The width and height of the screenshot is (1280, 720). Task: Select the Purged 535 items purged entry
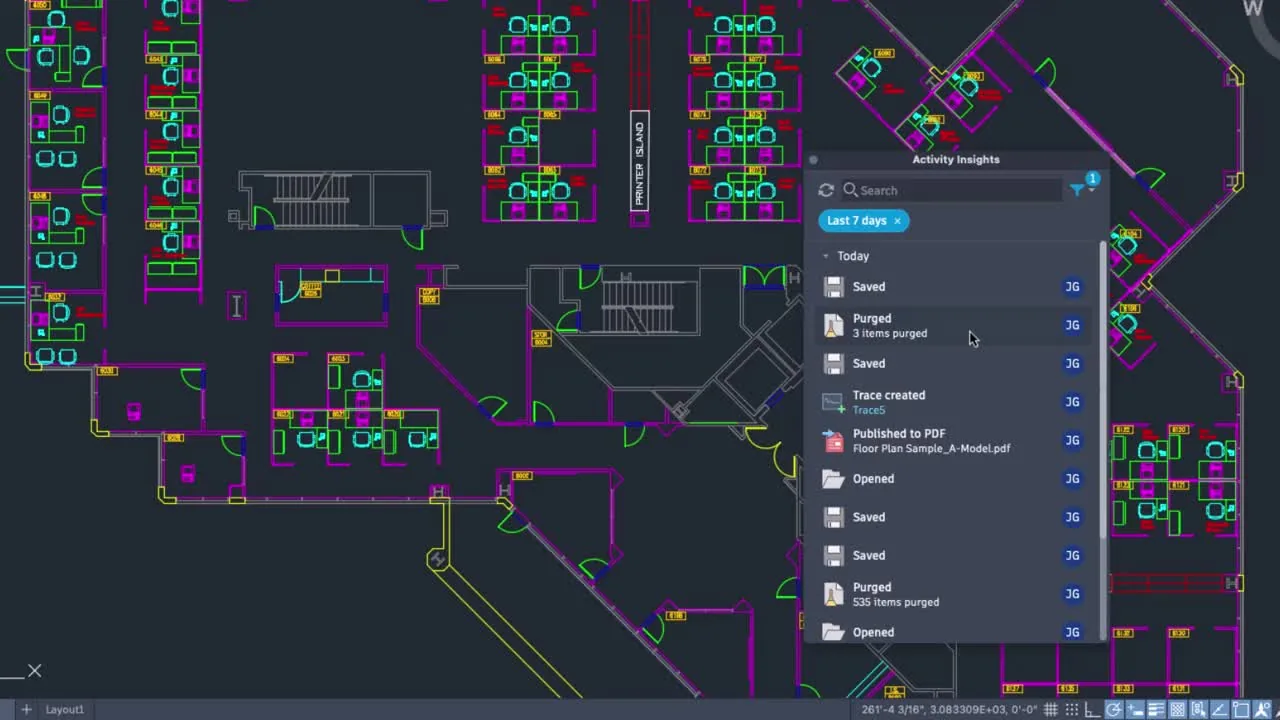(x=954, y=594)
